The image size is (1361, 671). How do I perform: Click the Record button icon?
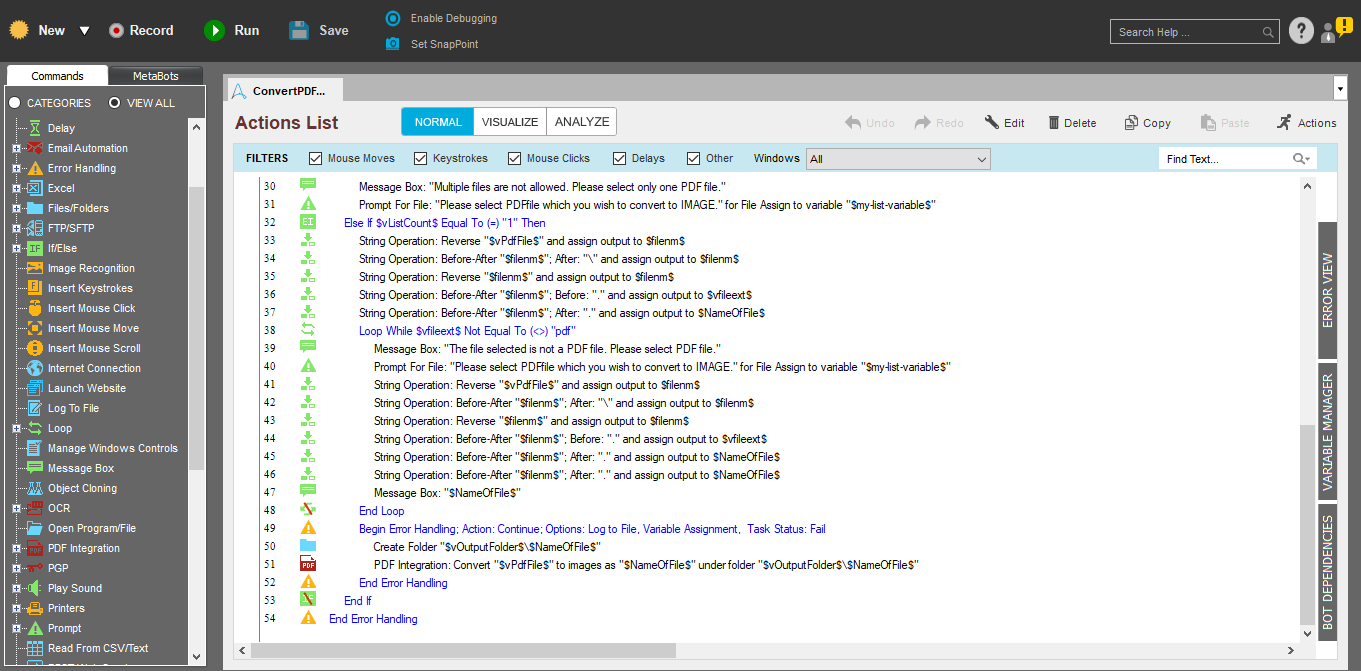pos(117,31)
